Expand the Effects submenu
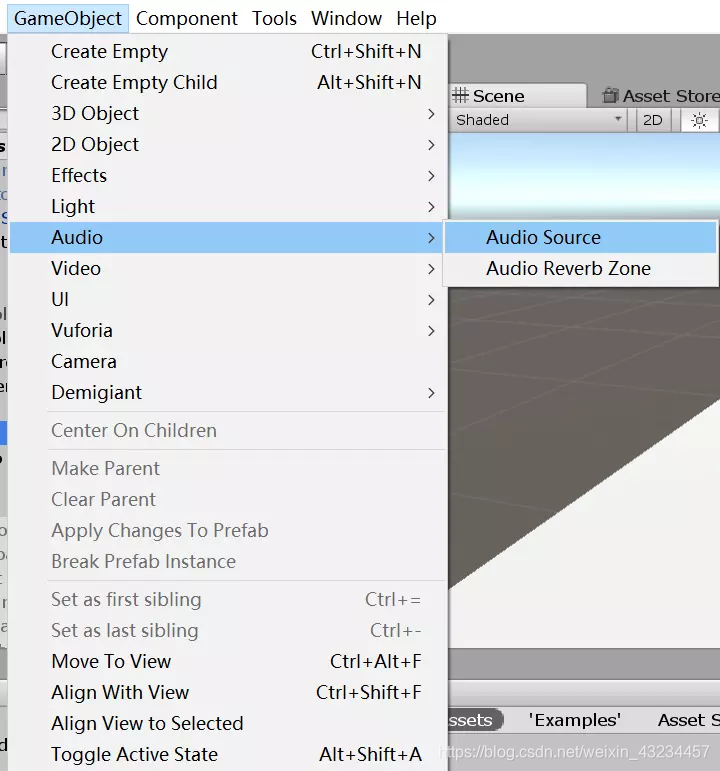Screen dimensions: 720x771 point(228,176)
